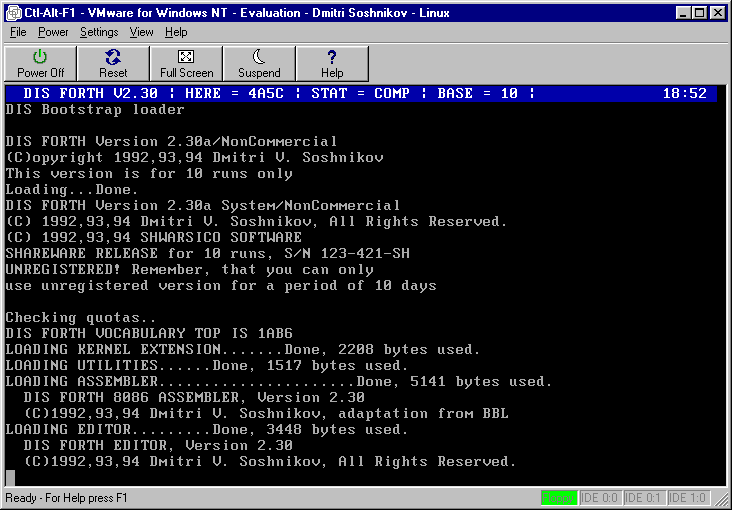Click the IDE 1:0 status indicator

coord(689,498)
